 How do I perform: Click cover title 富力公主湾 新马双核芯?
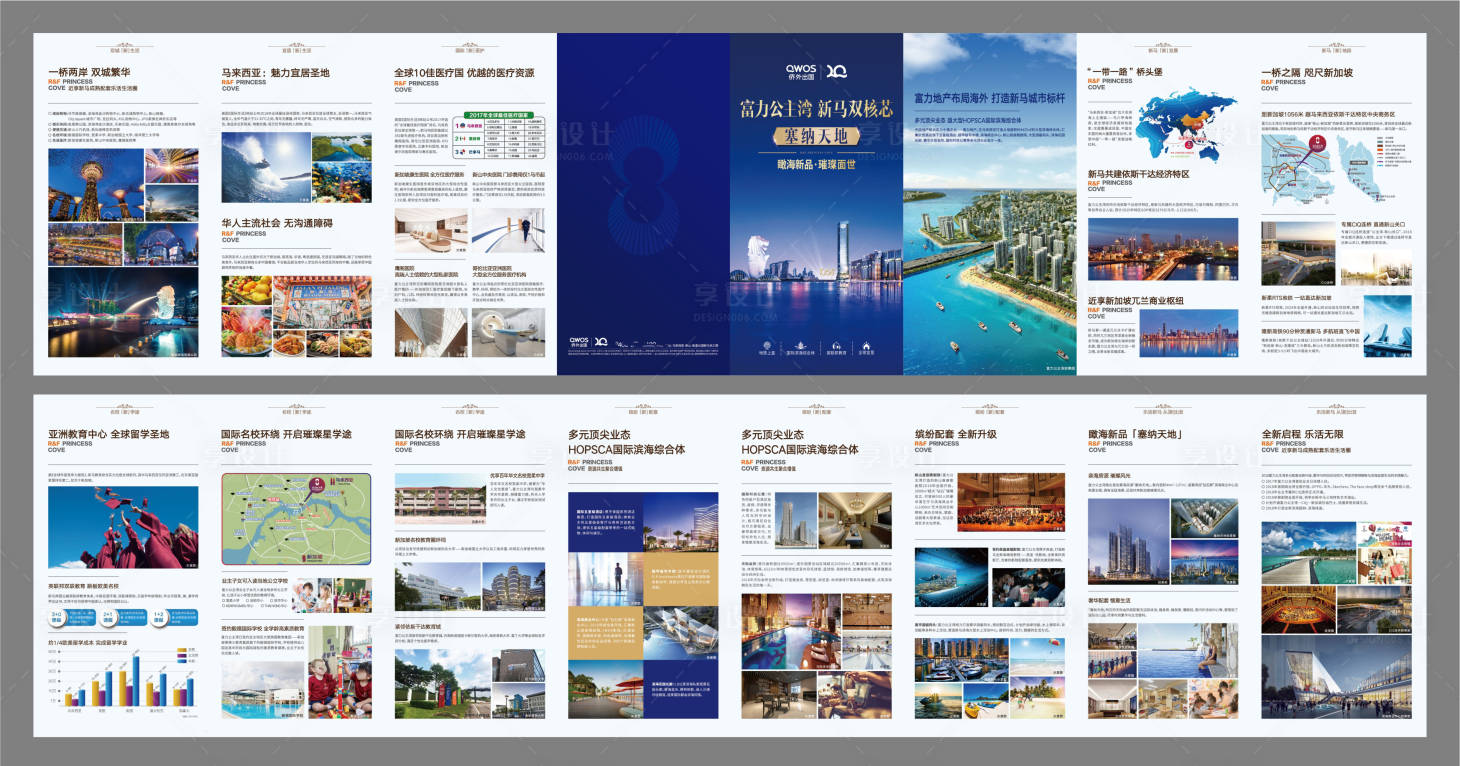pos(816,107)
